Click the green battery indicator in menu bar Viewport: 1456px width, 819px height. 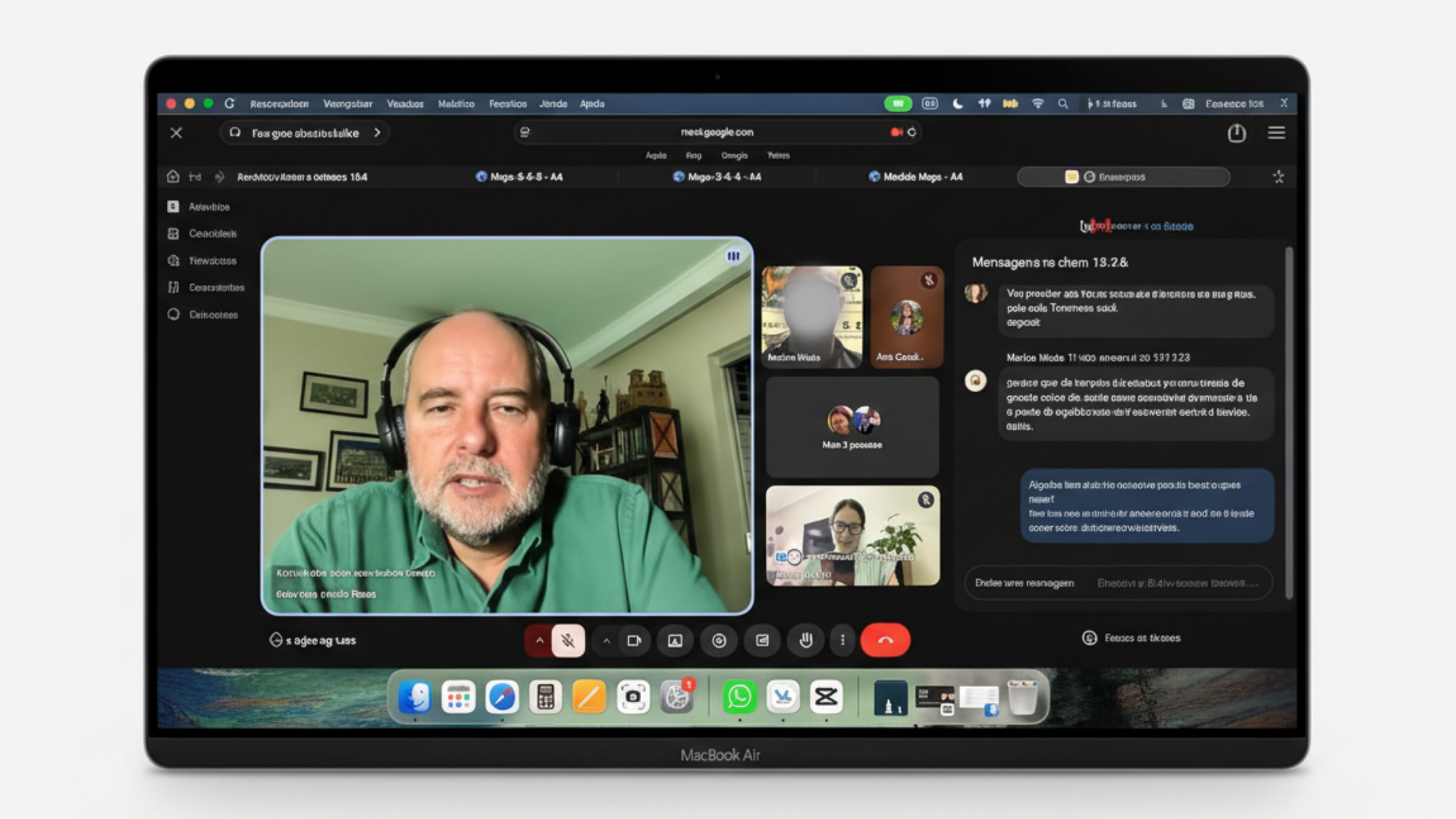coord(898,104)
